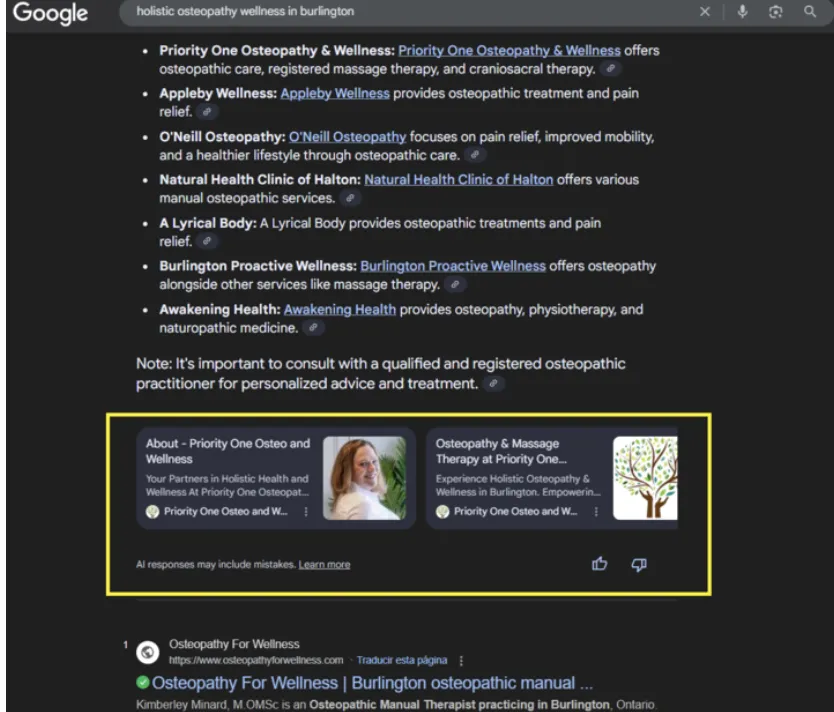
Task: Open the Priority One Osteopathy & Wellness link
Action: (x=509, y=51)
